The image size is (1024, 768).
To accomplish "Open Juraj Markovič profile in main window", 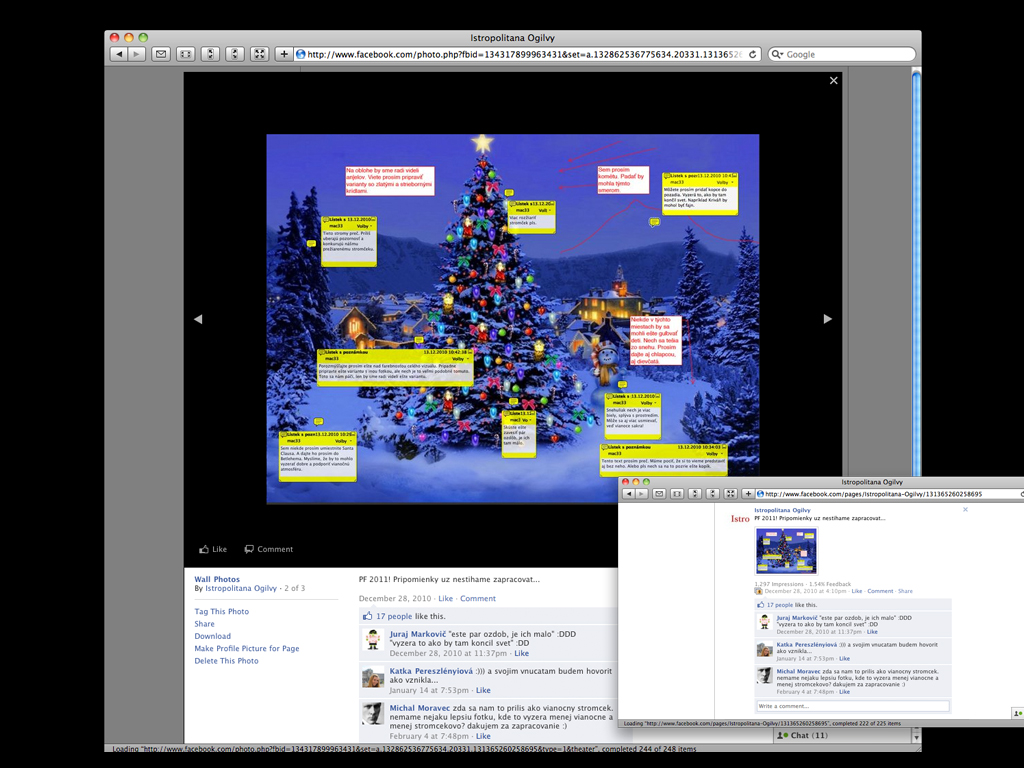I will [x=418, y=634].
